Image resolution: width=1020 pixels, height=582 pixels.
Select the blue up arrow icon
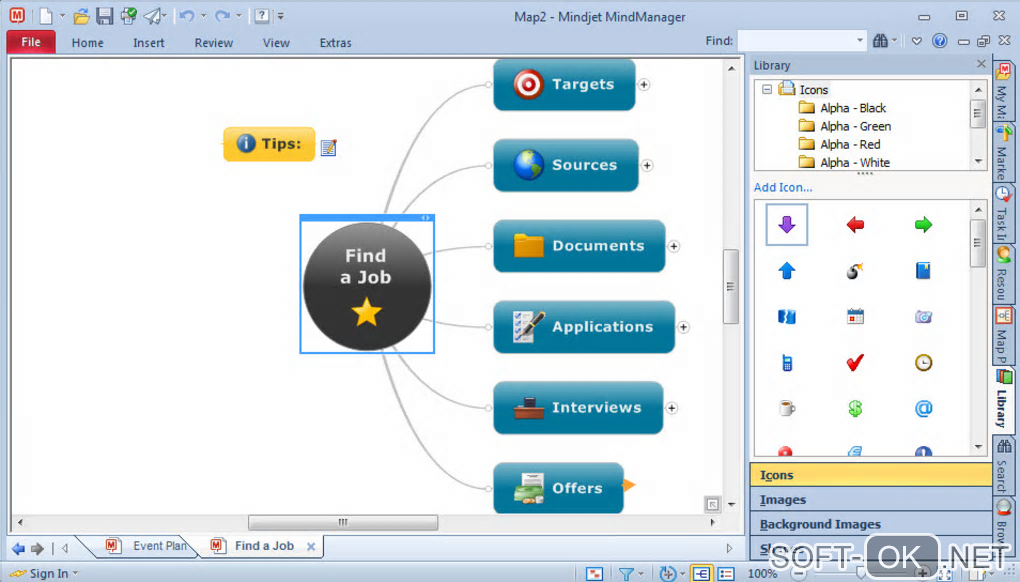786,271
